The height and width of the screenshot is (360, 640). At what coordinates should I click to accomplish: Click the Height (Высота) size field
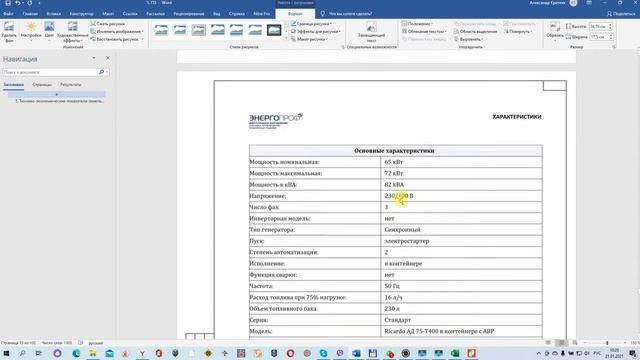click(598, 26)
